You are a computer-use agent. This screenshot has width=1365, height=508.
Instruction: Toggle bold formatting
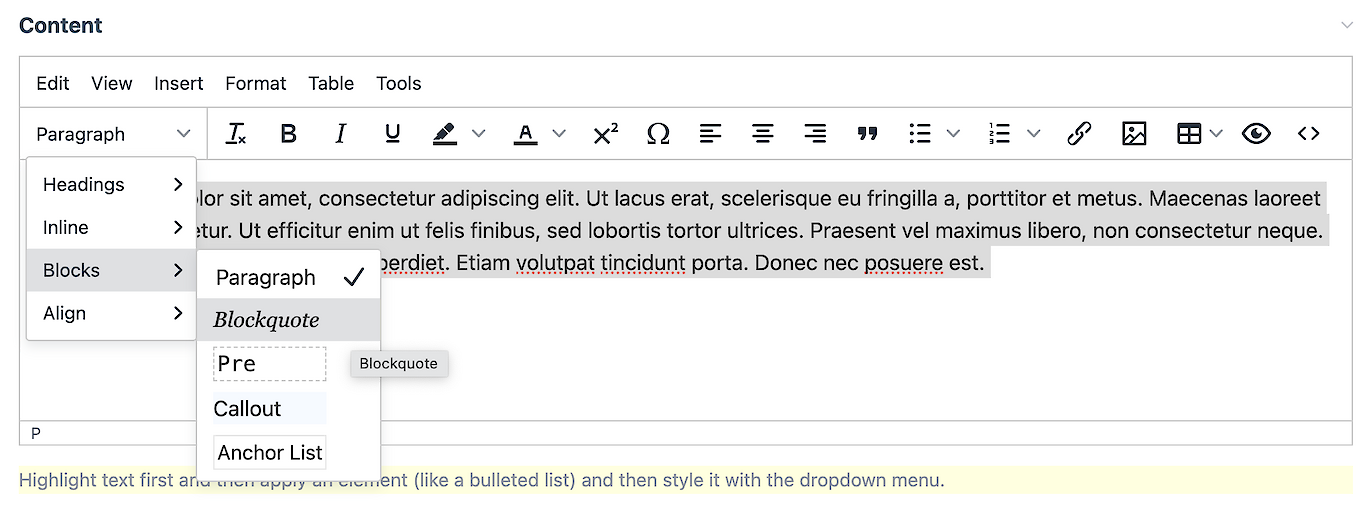click(288, 134)
